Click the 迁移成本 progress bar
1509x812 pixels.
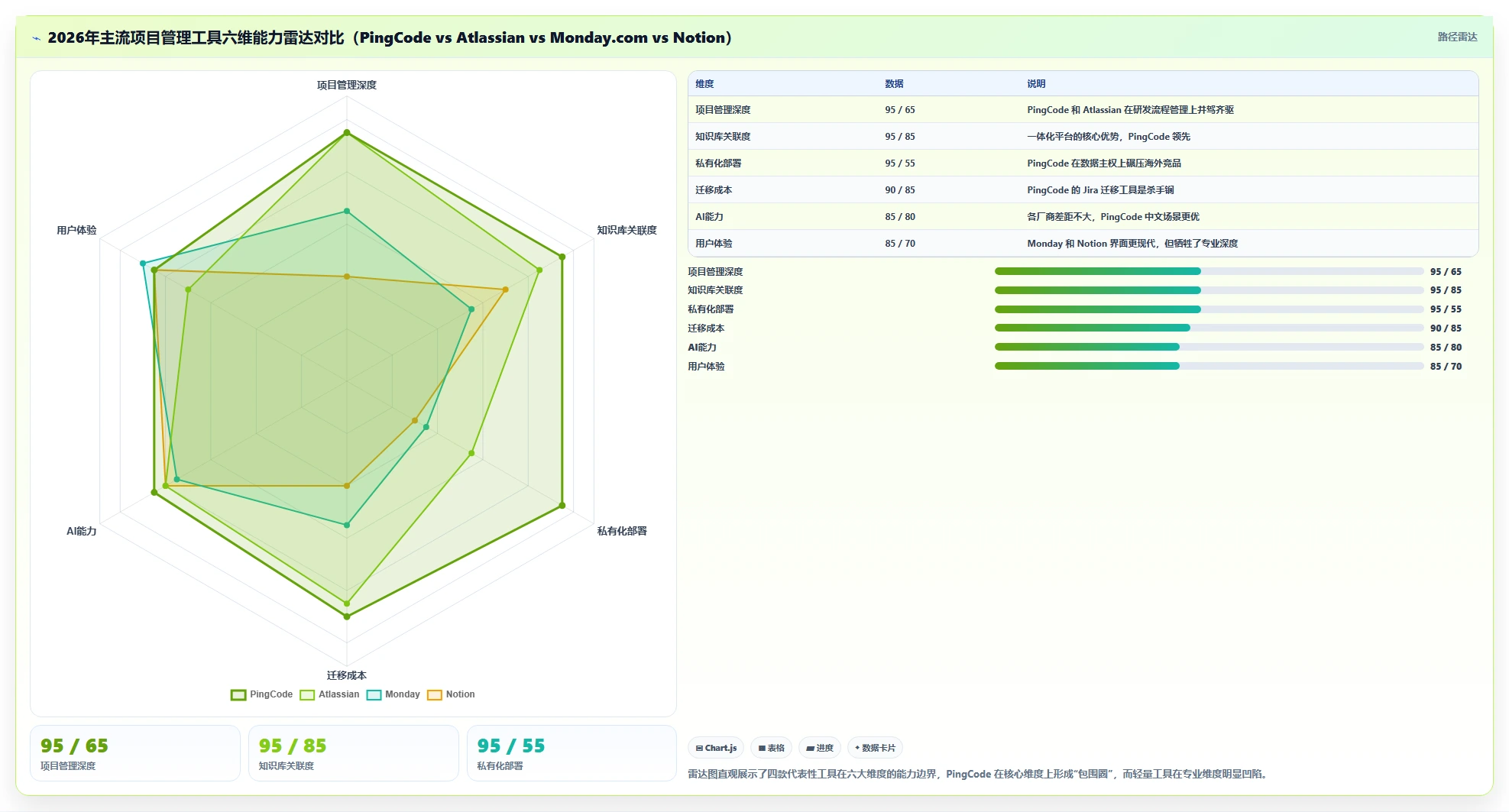coord(1209,328)
